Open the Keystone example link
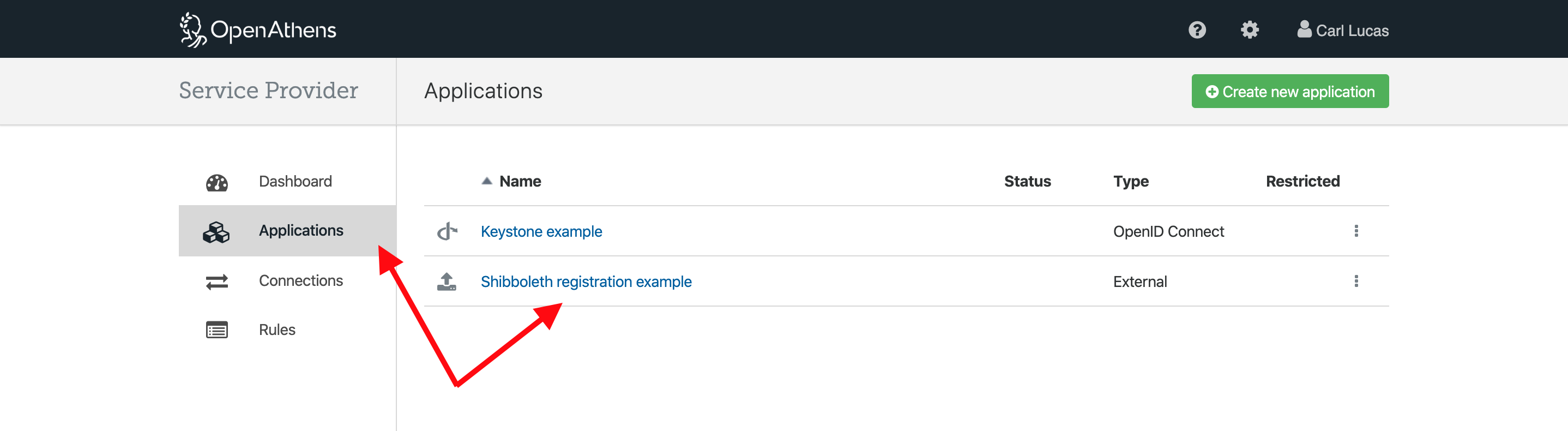The width and height of the screenshot is (1568, 431). pyautogui.click(x=541, y=231)
